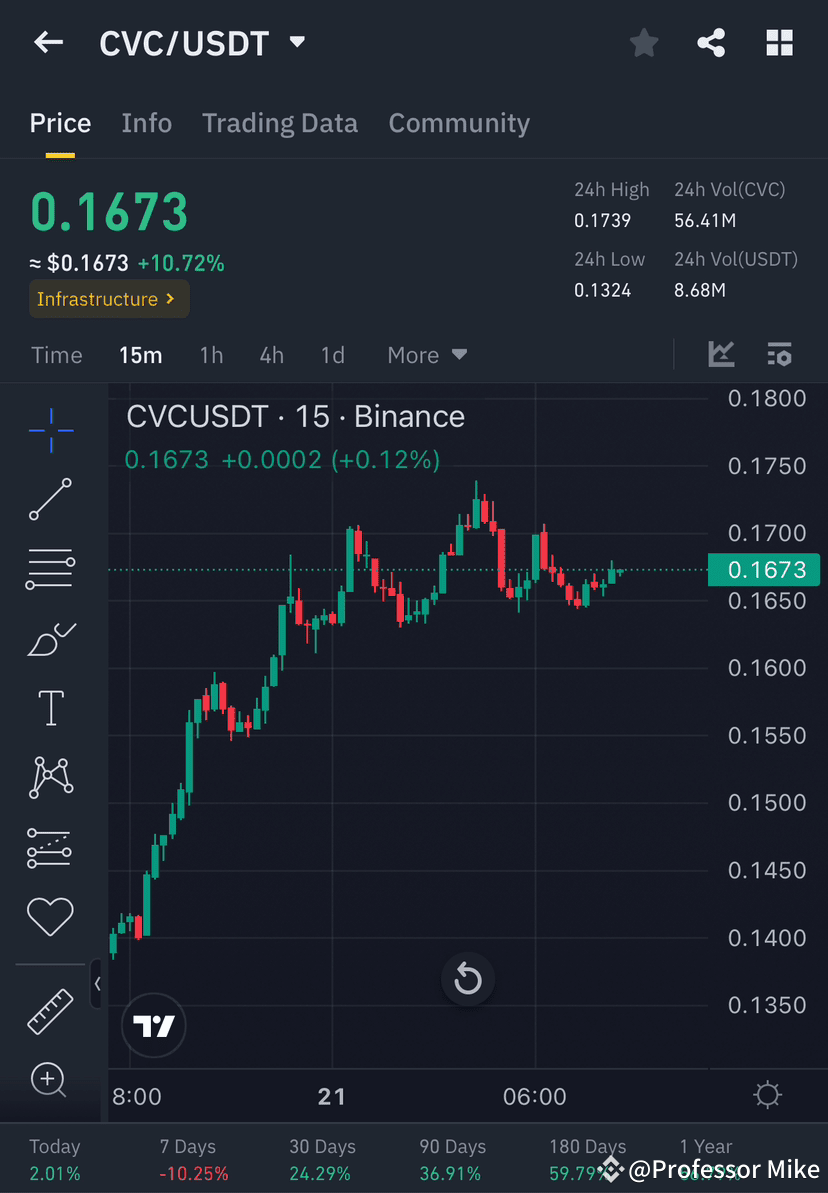Open the horizontal lines drawing tool
Viewport: 828px width, 1193px height.
coord(50,568)
